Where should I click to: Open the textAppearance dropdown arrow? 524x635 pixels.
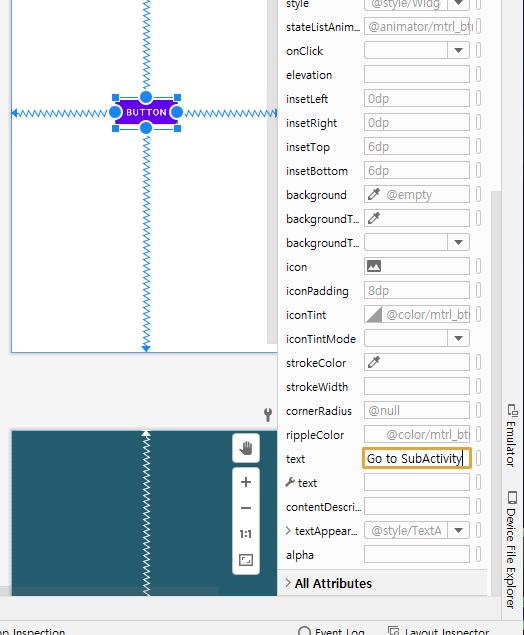tap(458, 531)
